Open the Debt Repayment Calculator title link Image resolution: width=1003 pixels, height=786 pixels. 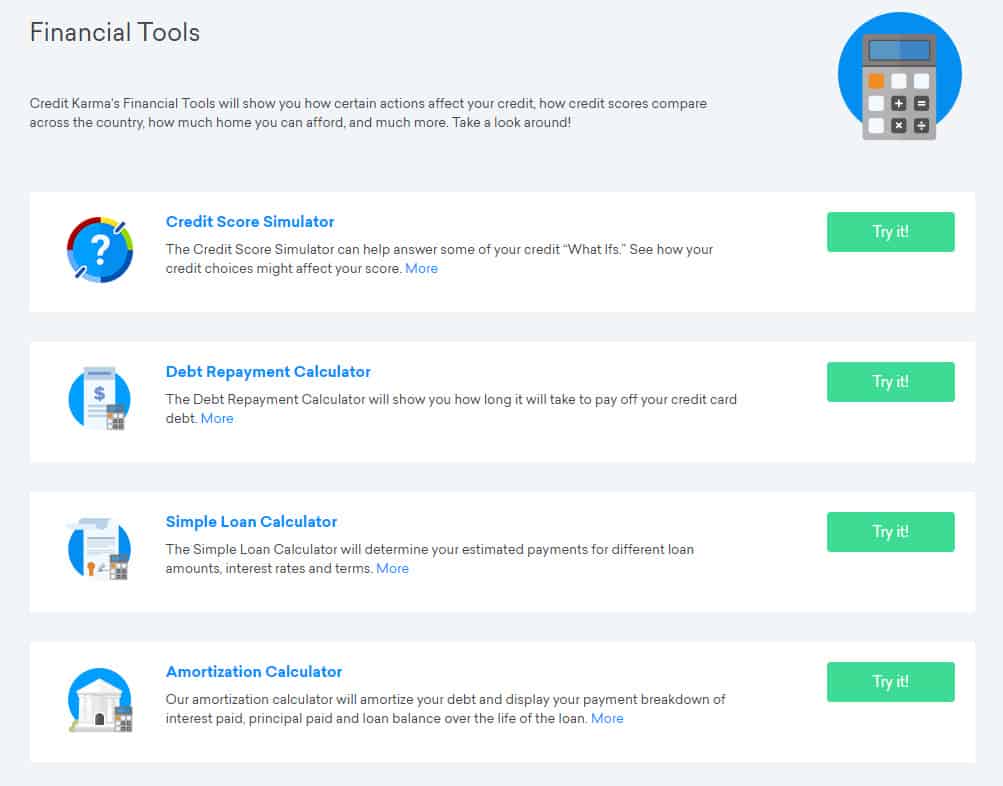(268, 372)
